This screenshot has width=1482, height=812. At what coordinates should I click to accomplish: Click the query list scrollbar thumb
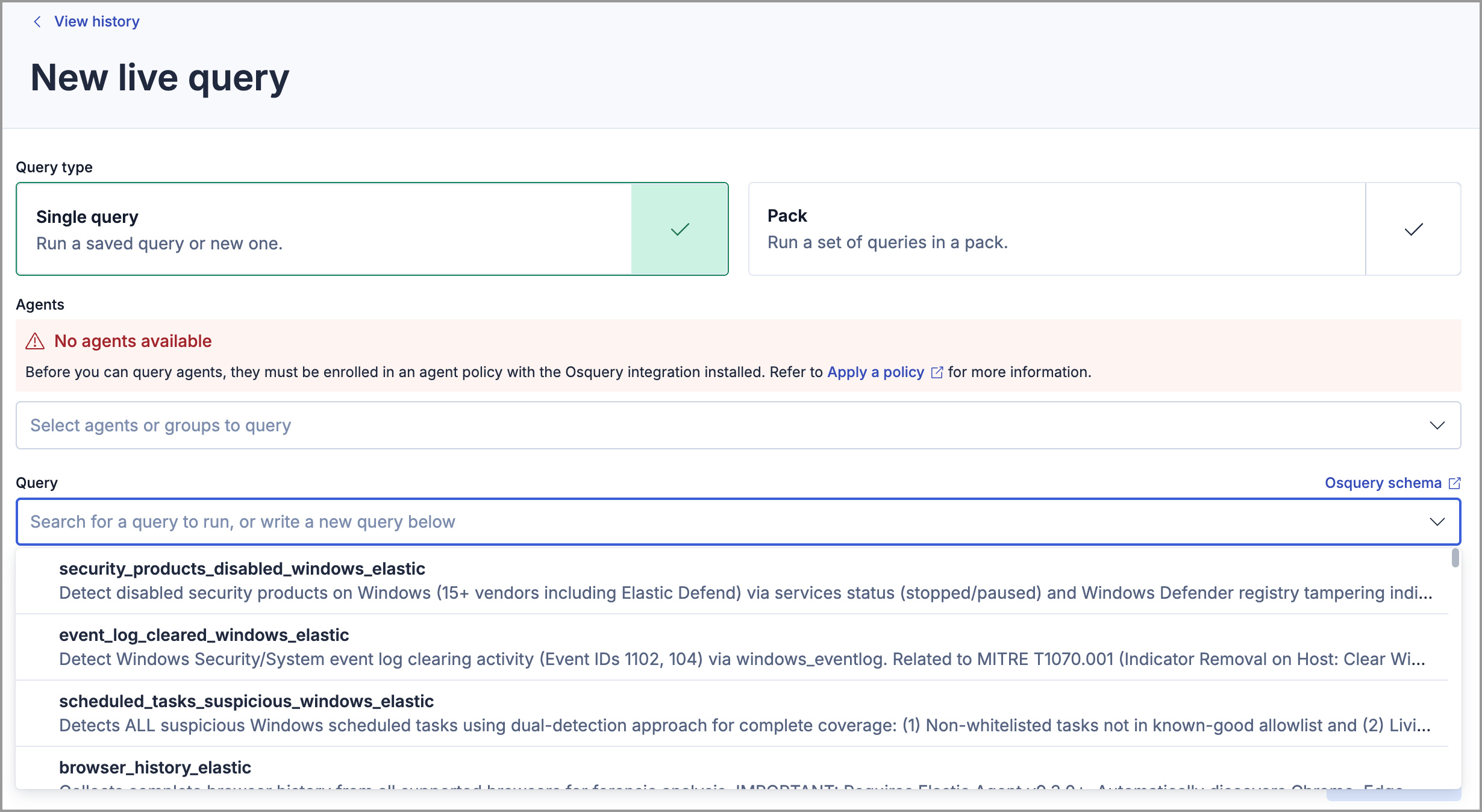pos(1455,558)
